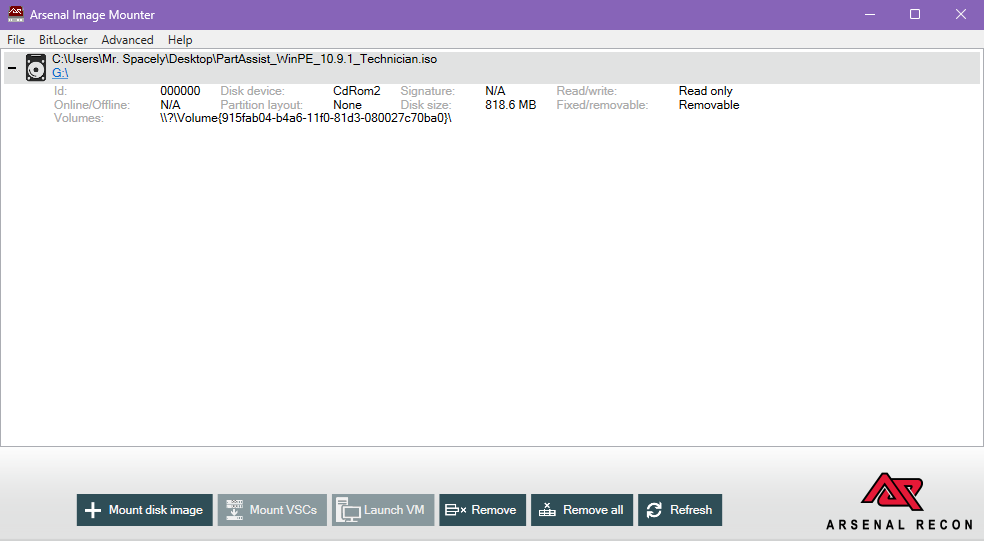
Task: Click the 'Volumes:' label
Action: [78, 118]
